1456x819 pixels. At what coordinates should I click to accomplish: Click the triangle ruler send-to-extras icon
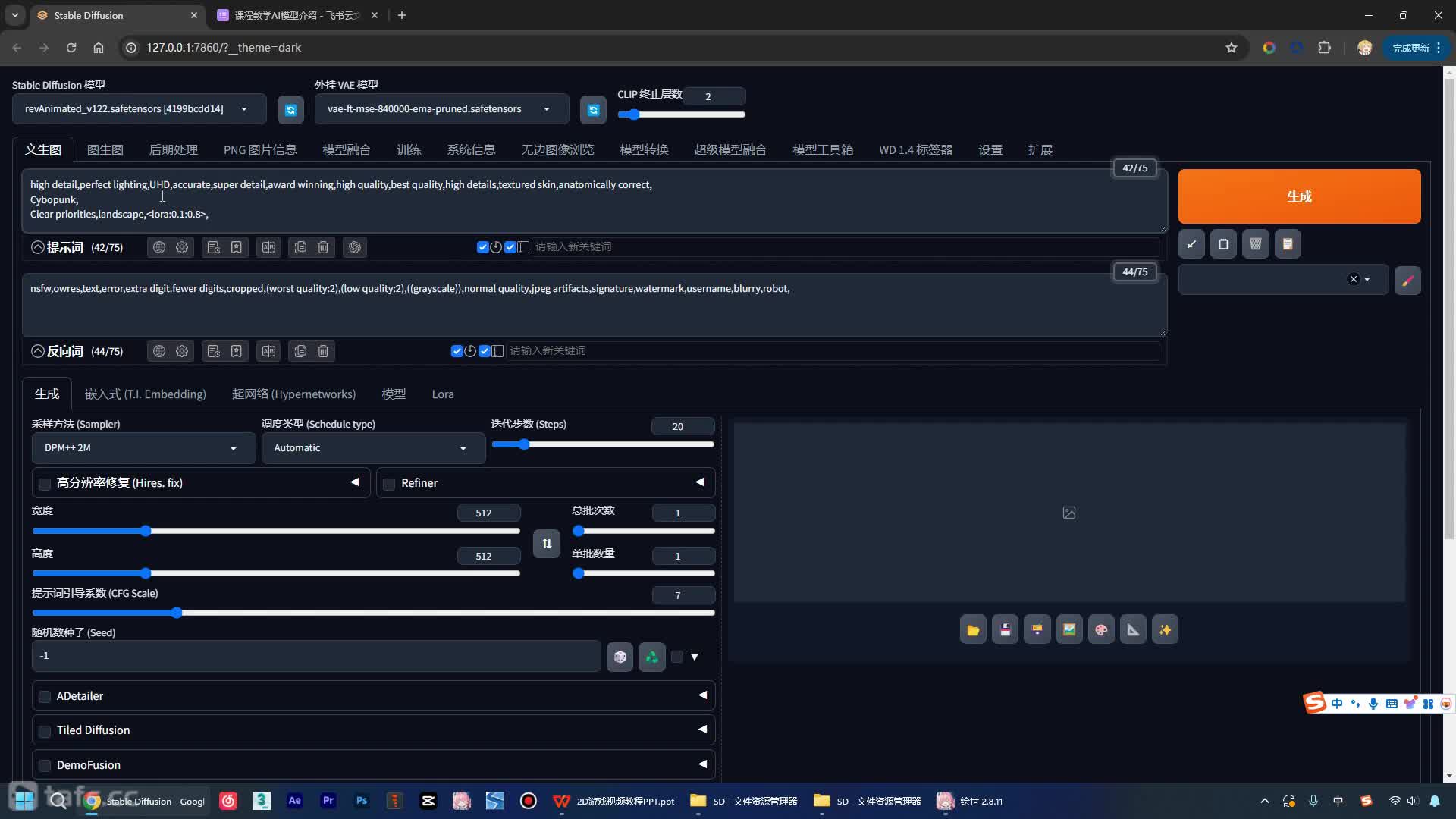[1133, 629]
